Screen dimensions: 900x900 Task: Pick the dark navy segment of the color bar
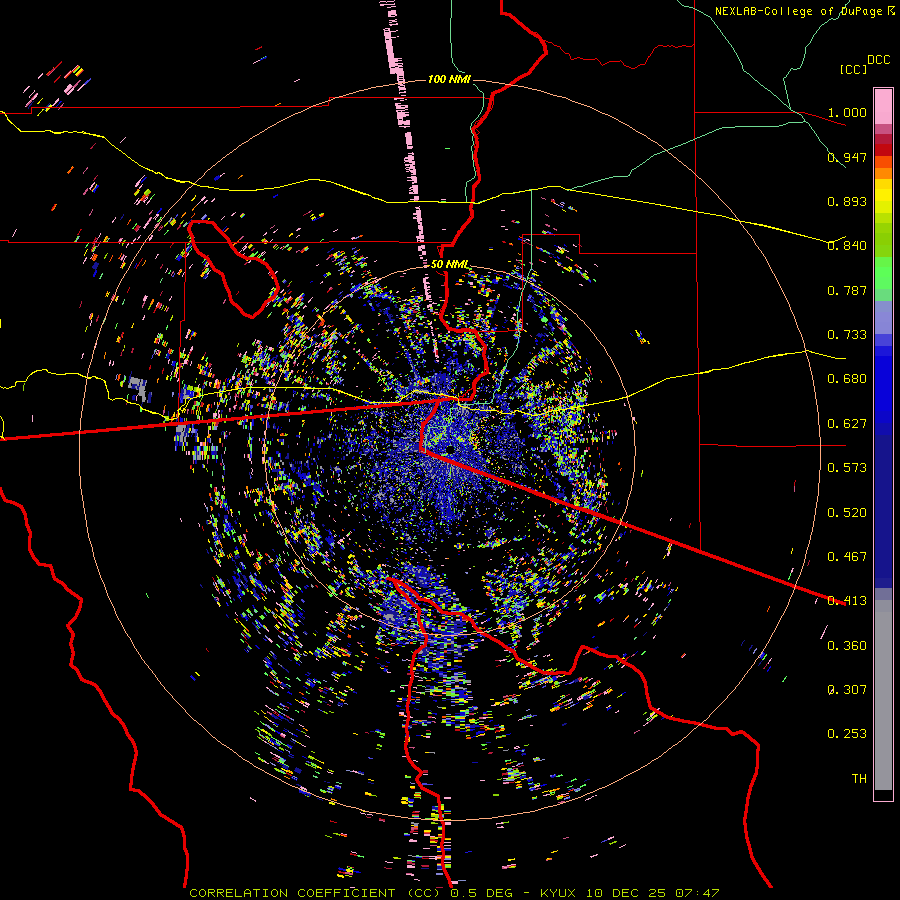tap(883, 511)
